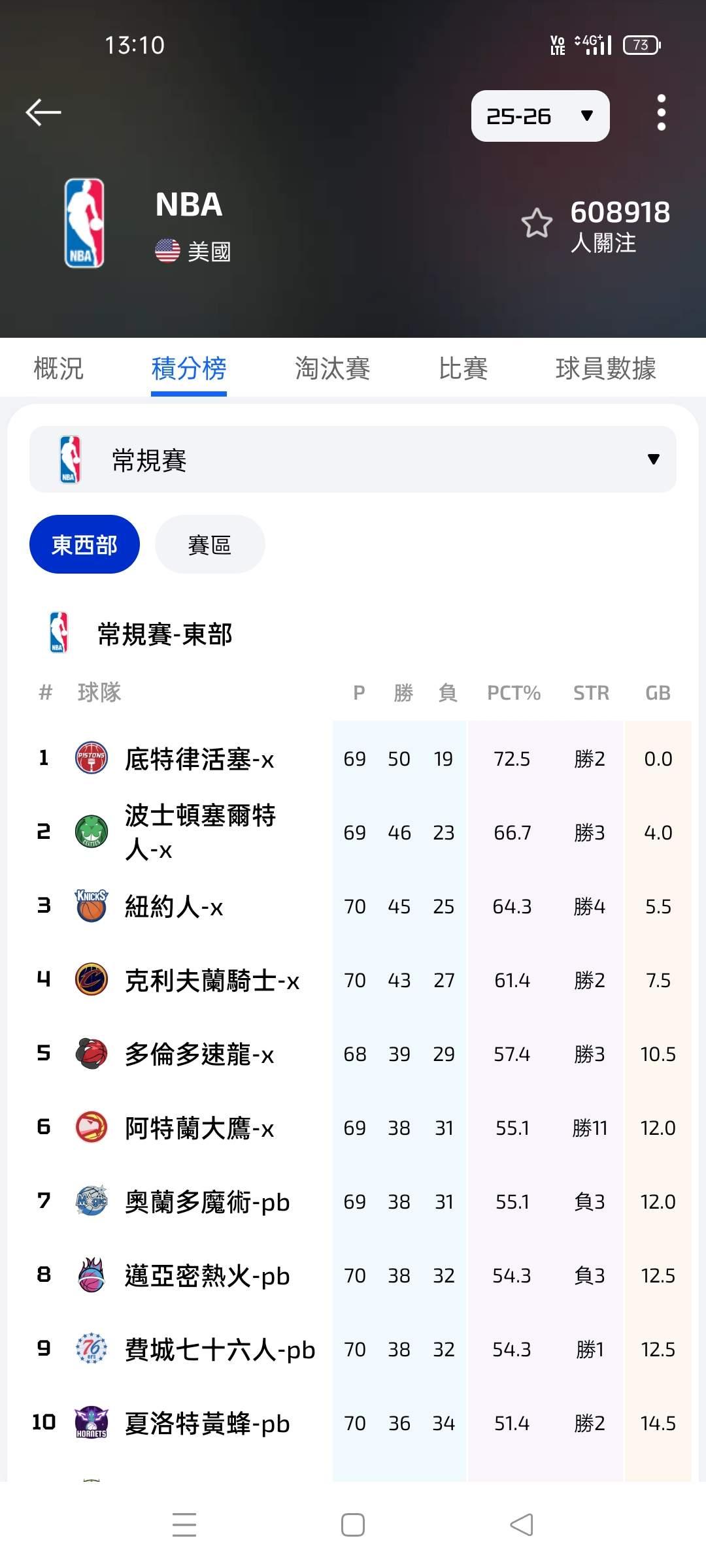Tap the star icon to follow NBA
Screen dimensions: 706x1568
(x=537, y=223)
